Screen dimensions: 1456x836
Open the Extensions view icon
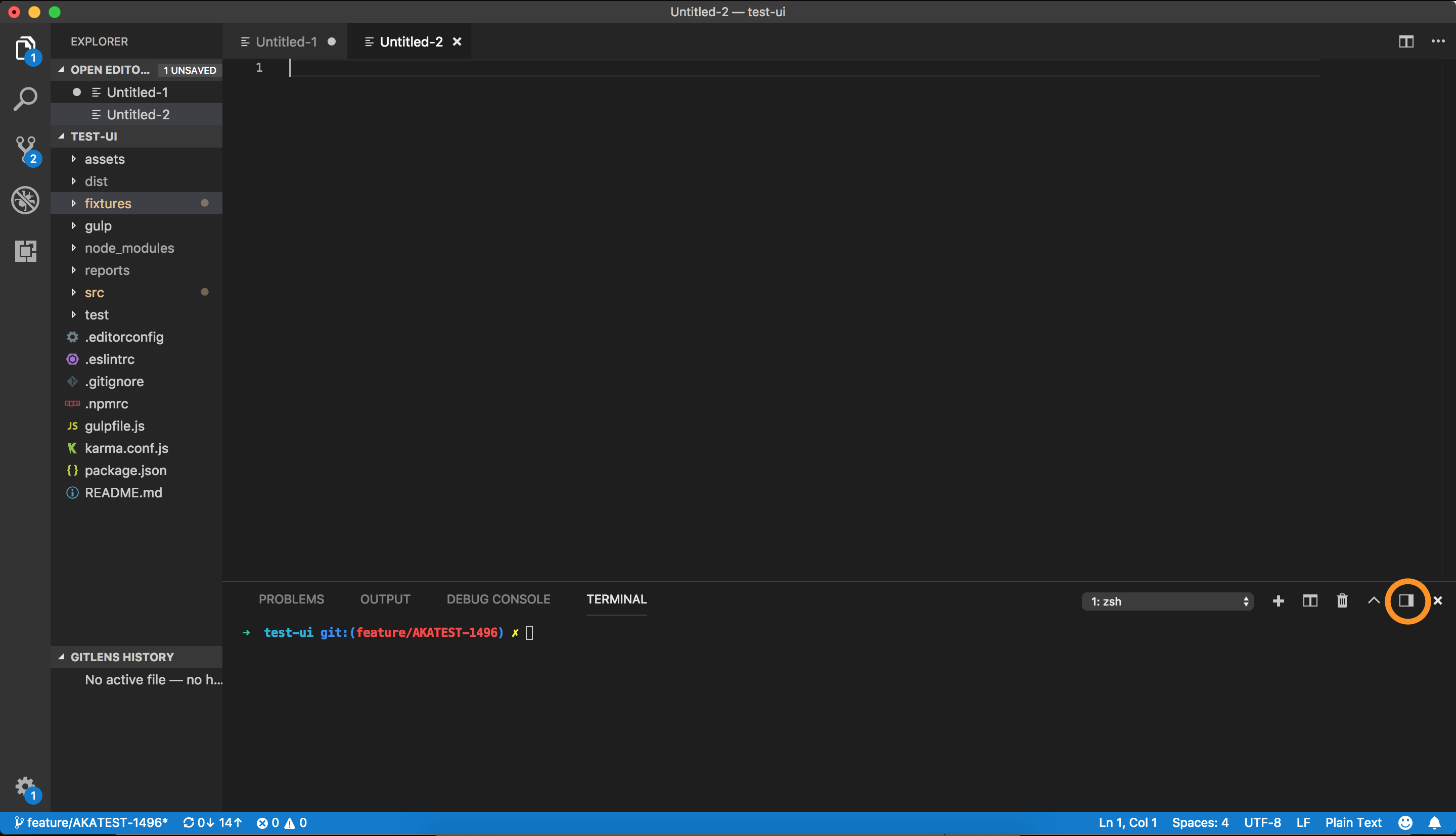coord(25,251)
